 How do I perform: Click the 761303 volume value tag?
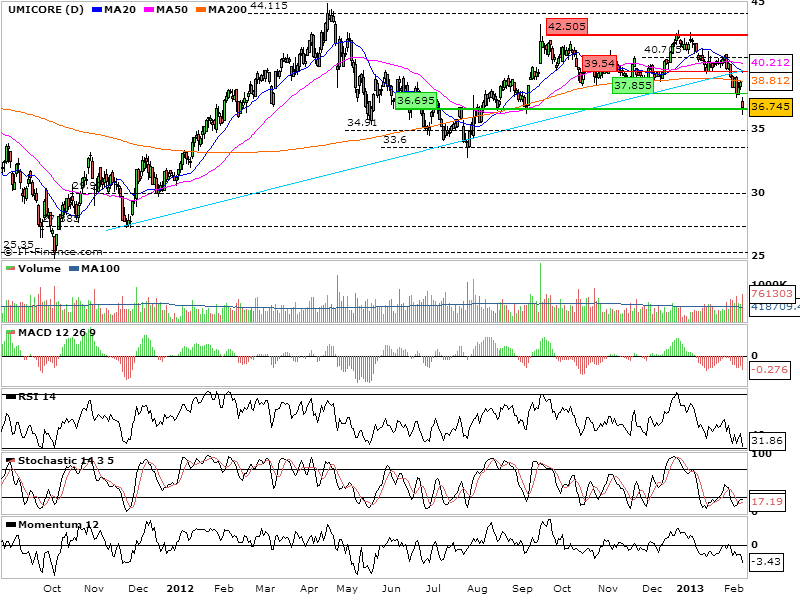click(771, 293)
